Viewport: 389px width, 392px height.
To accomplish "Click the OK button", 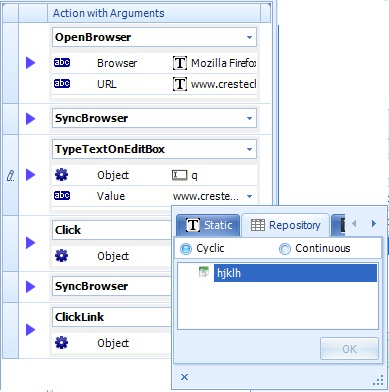I will tap(349, 349).
